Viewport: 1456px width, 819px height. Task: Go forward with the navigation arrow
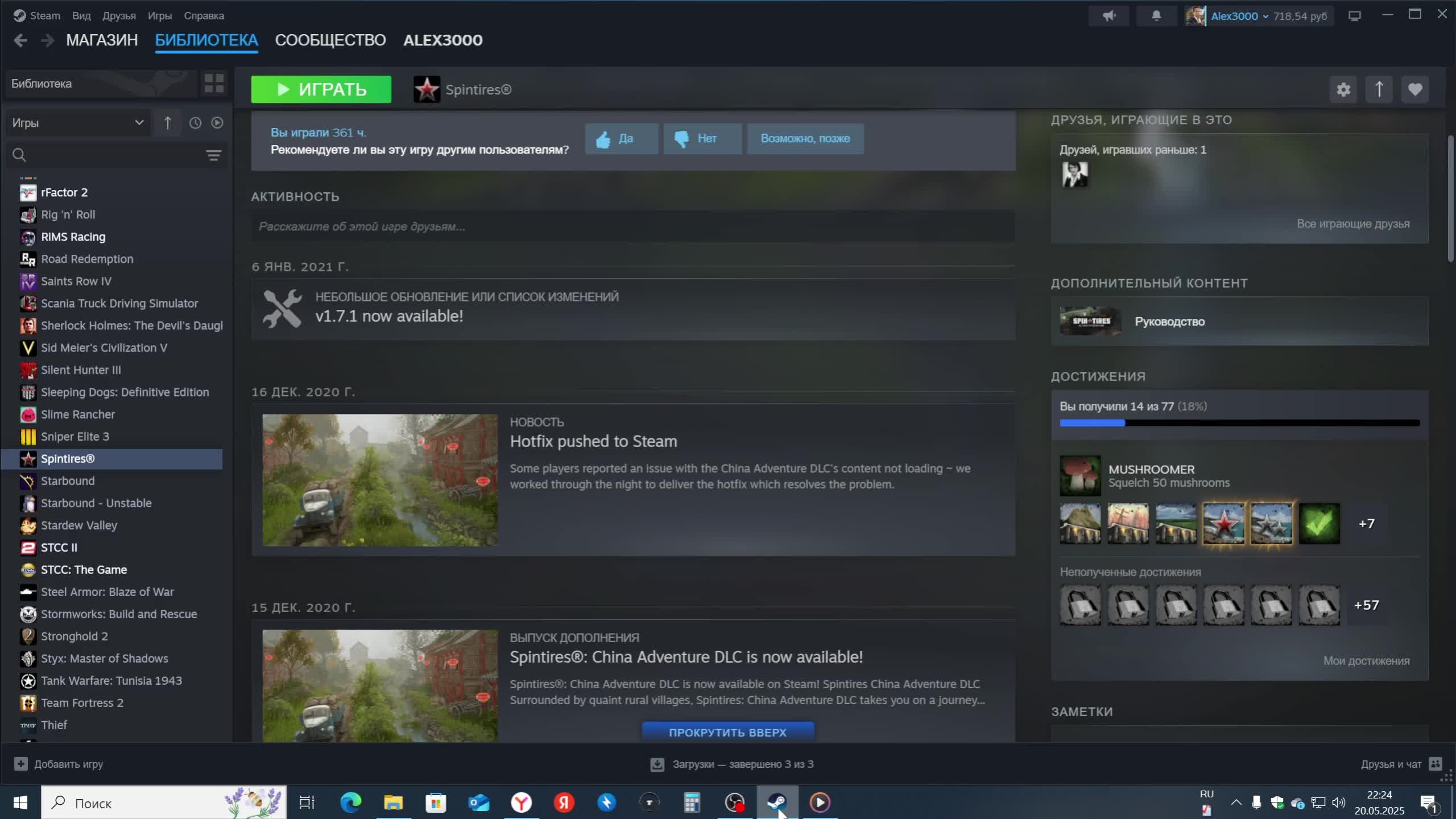48,40
